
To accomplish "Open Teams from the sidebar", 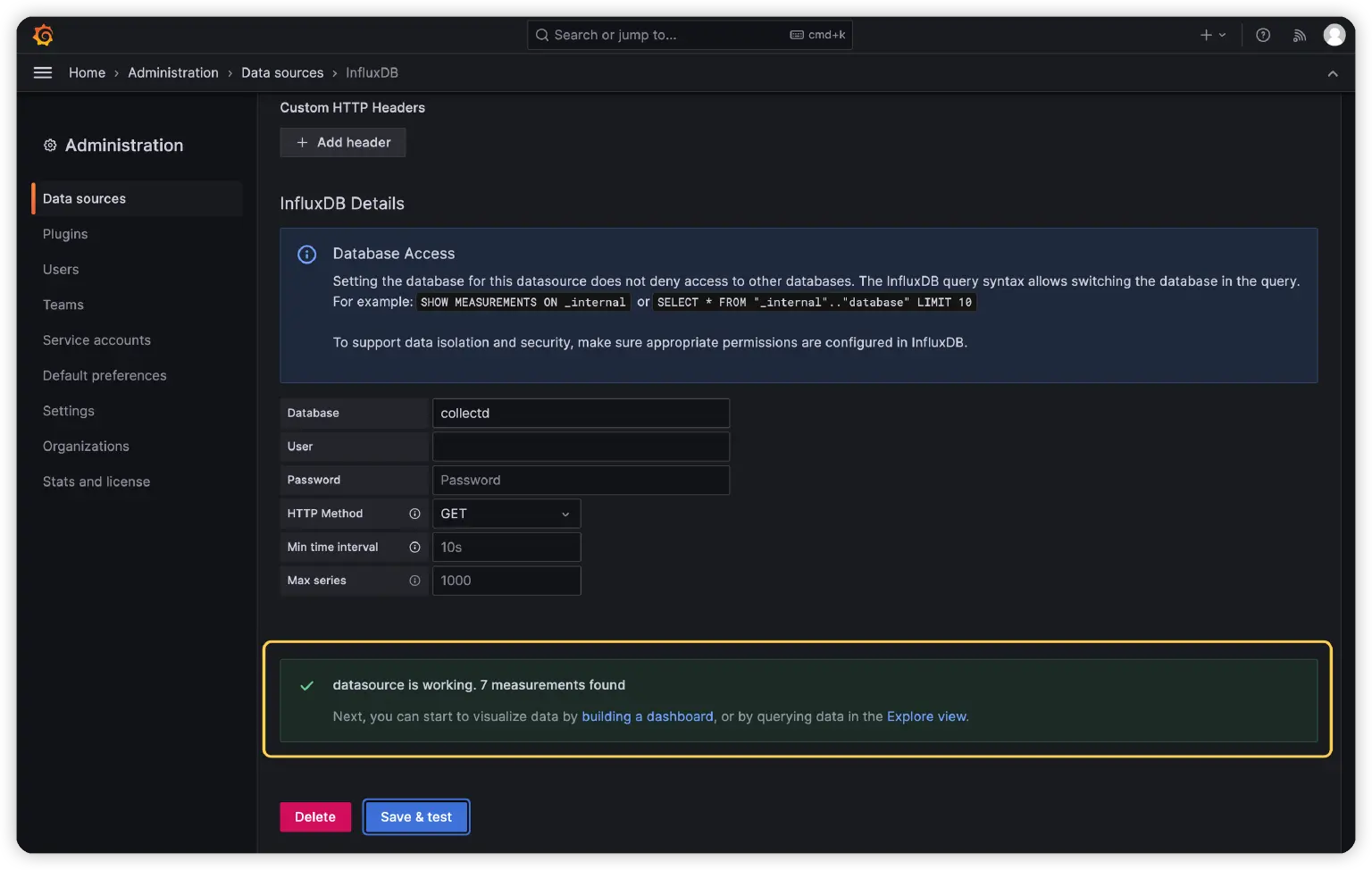I will click(63, 305).
